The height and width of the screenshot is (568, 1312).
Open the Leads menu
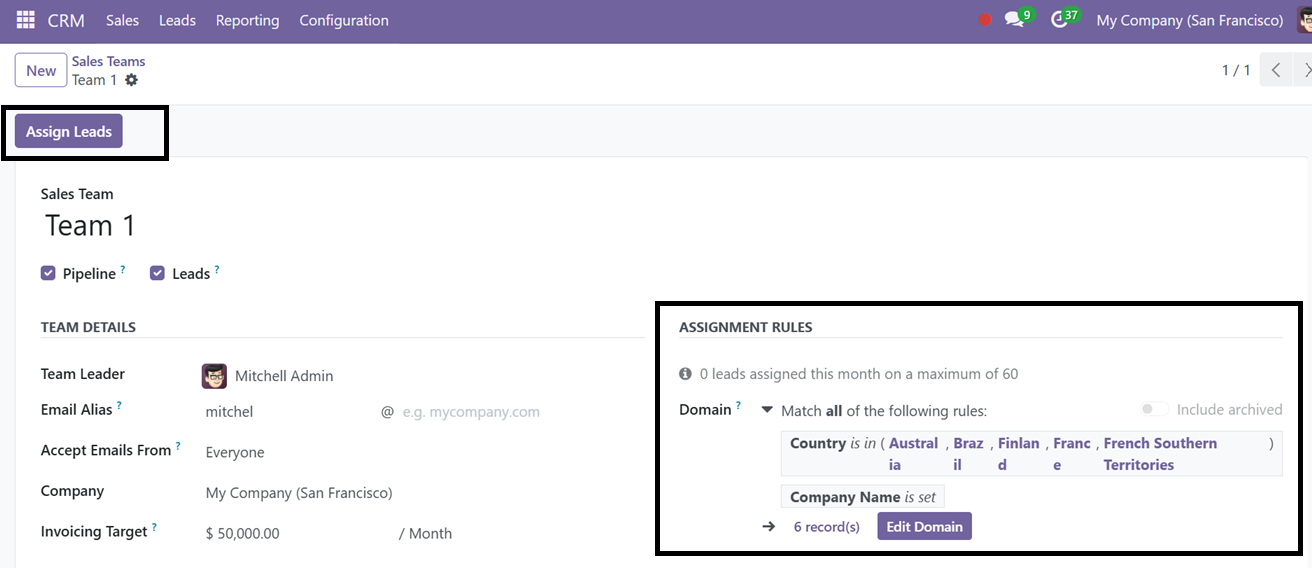tap(177, 20)
